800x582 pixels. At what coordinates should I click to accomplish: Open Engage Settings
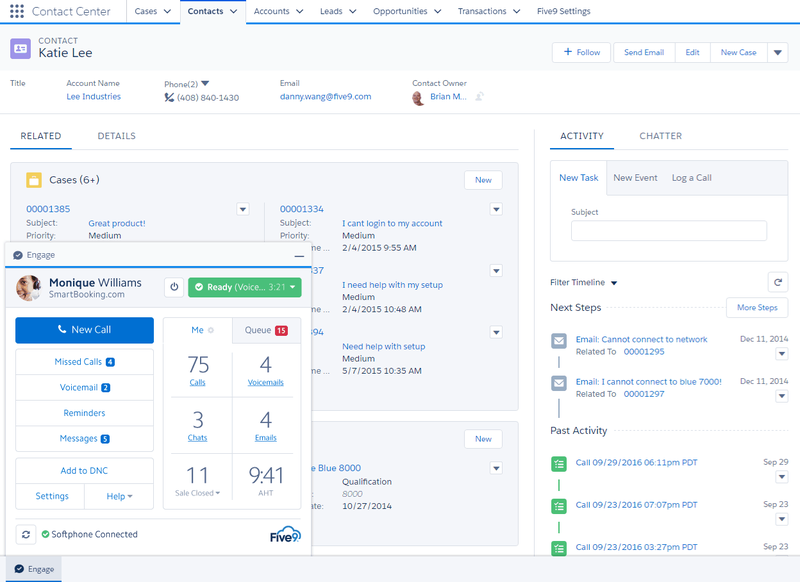click(x=52, y=496)
